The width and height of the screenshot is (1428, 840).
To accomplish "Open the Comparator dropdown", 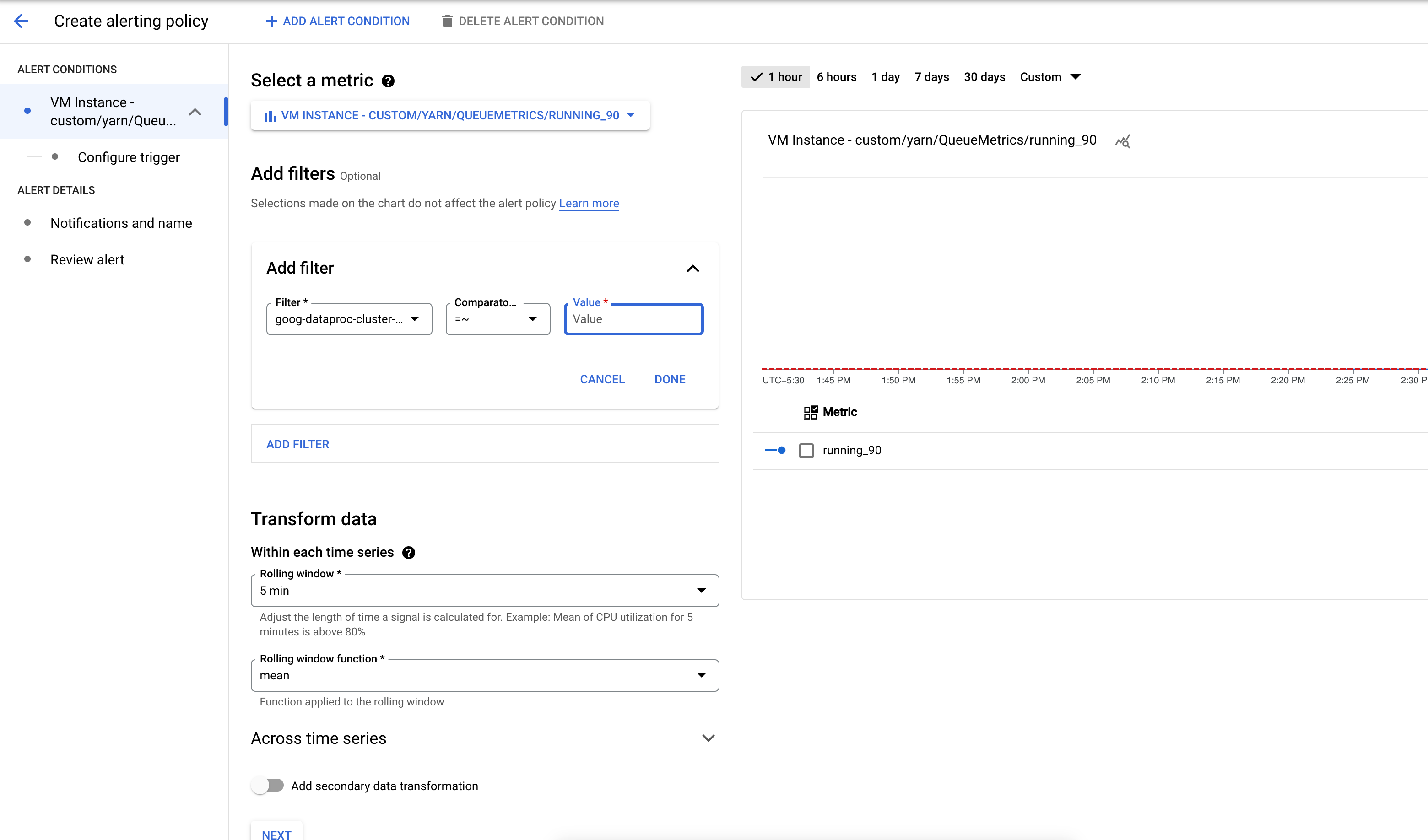I will pyautogui.click(x=497, y=319).
